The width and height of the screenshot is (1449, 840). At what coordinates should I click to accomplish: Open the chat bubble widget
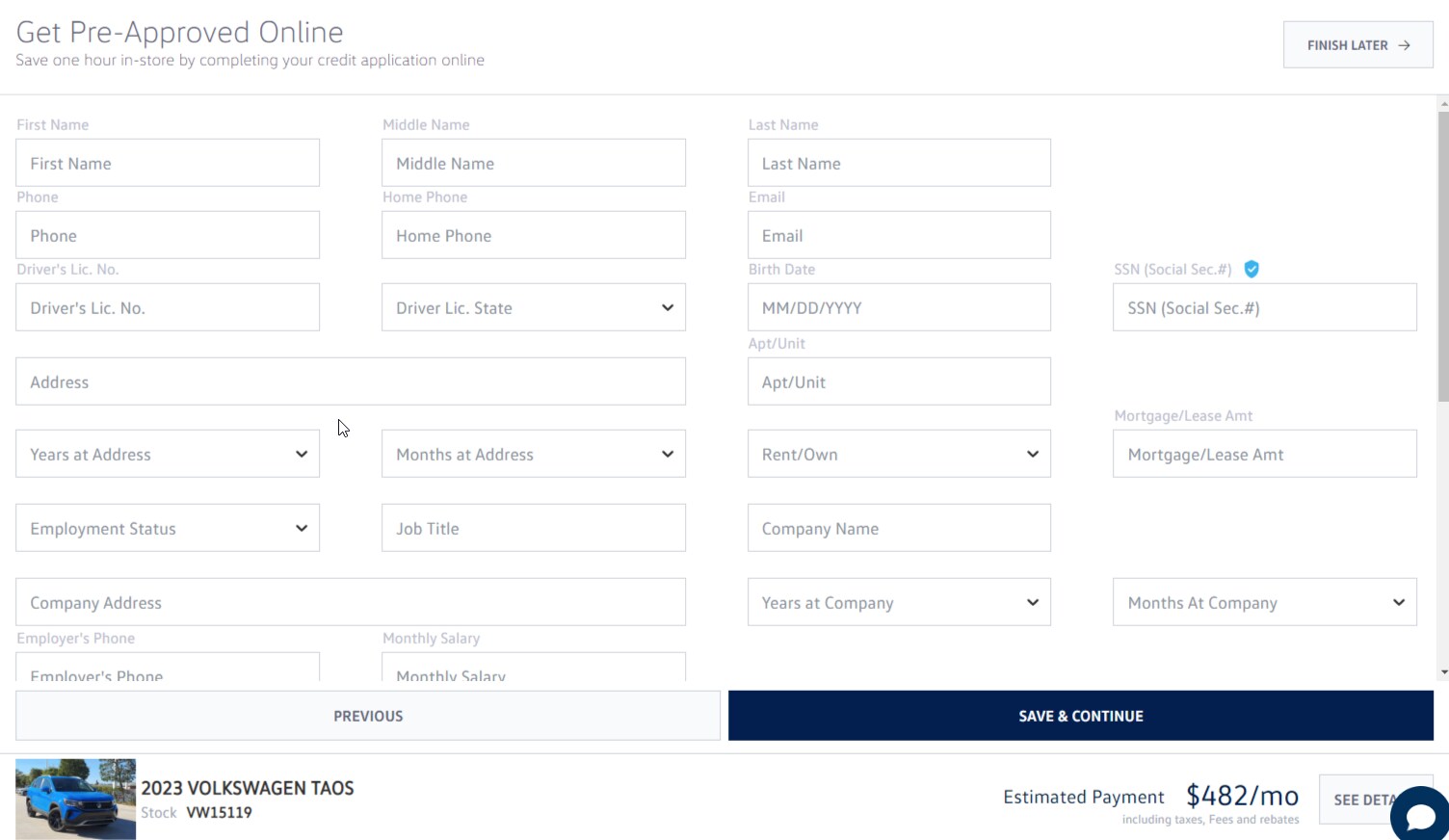[x=1419, y=815]
